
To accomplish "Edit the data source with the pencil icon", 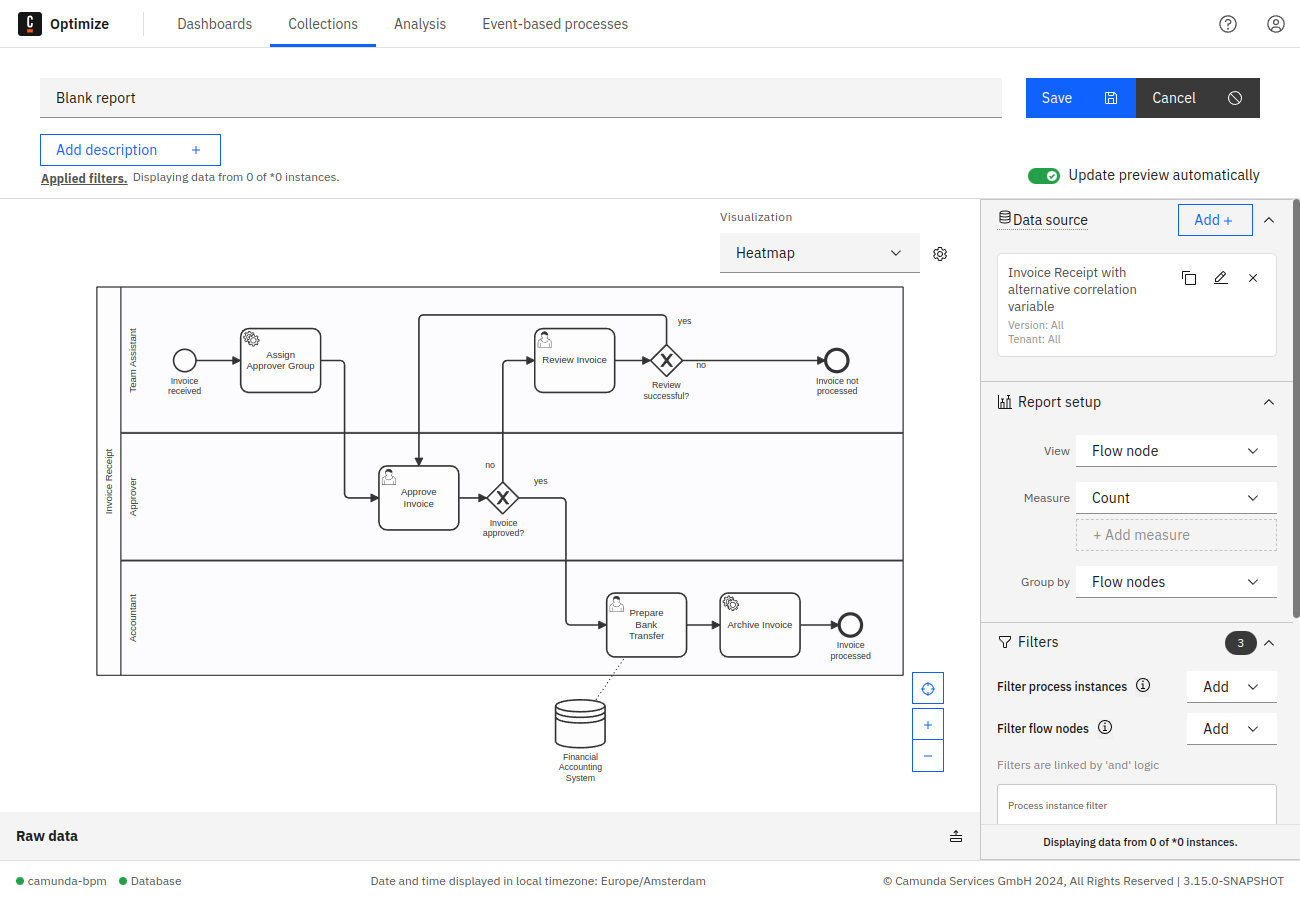I will (x=1220, y=277).
